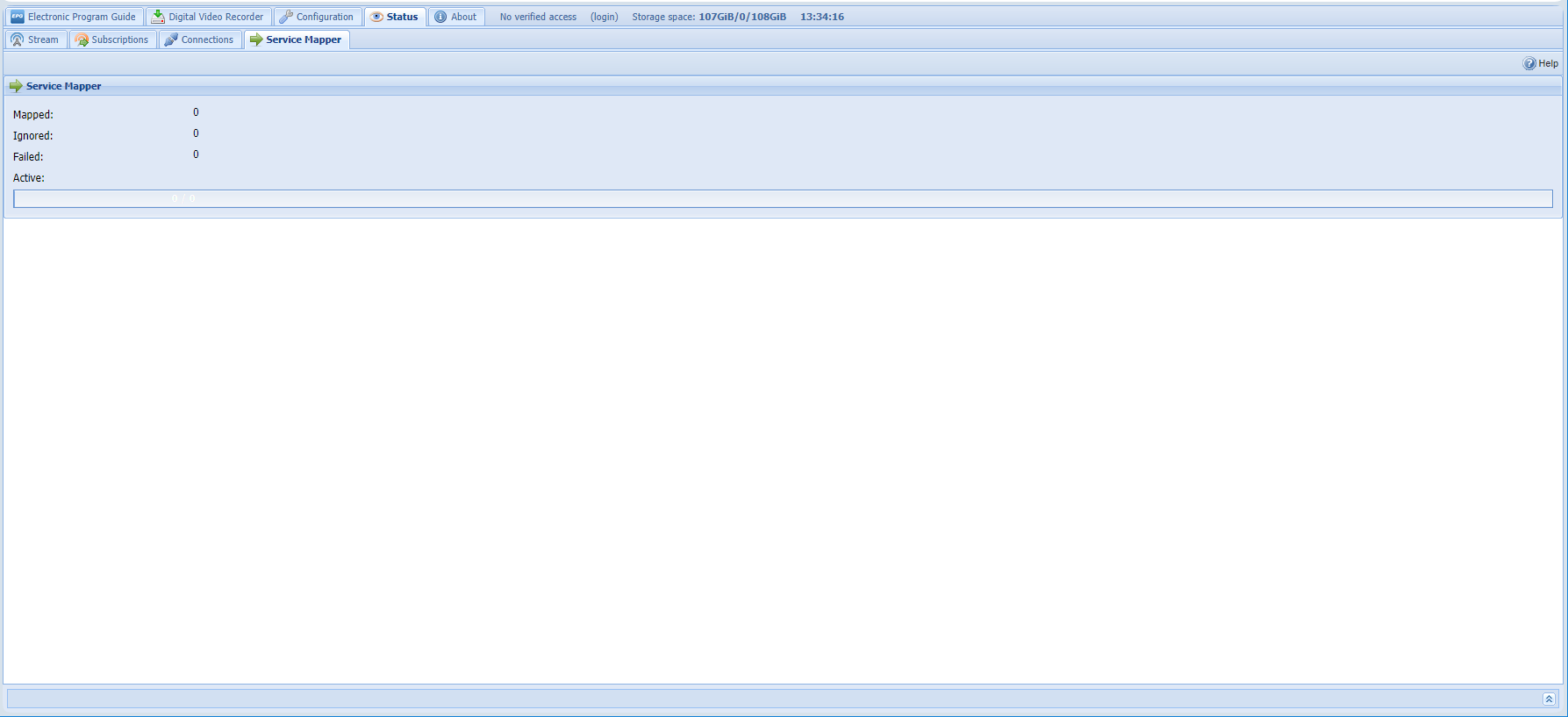Click the Configuration wrench icon
Image resolution: width=1568 pixels, height=717 pixels.
pyautogui.click(x=286, y=17)
